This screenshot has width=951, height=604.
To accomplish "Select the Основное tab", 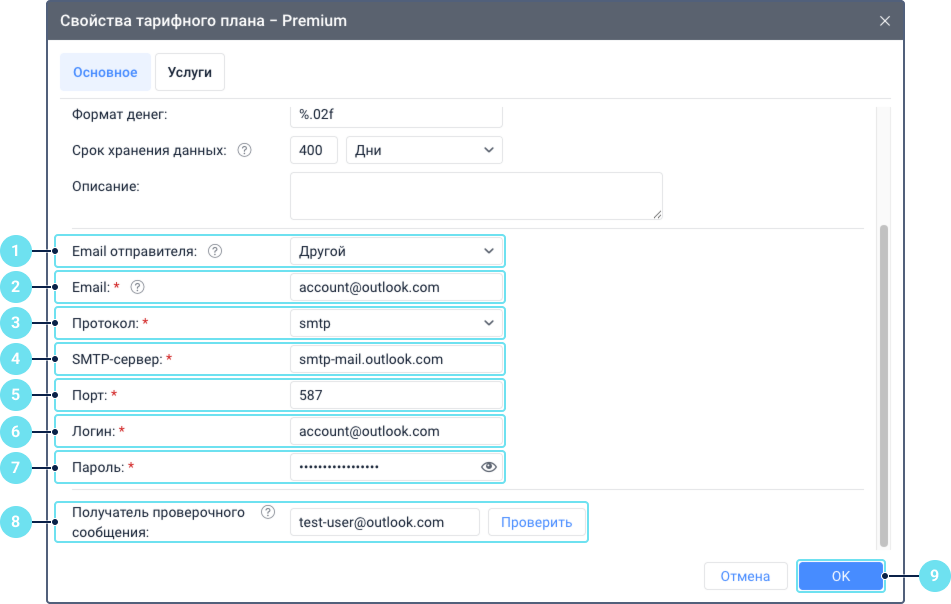I will click(x=105, y=73).
